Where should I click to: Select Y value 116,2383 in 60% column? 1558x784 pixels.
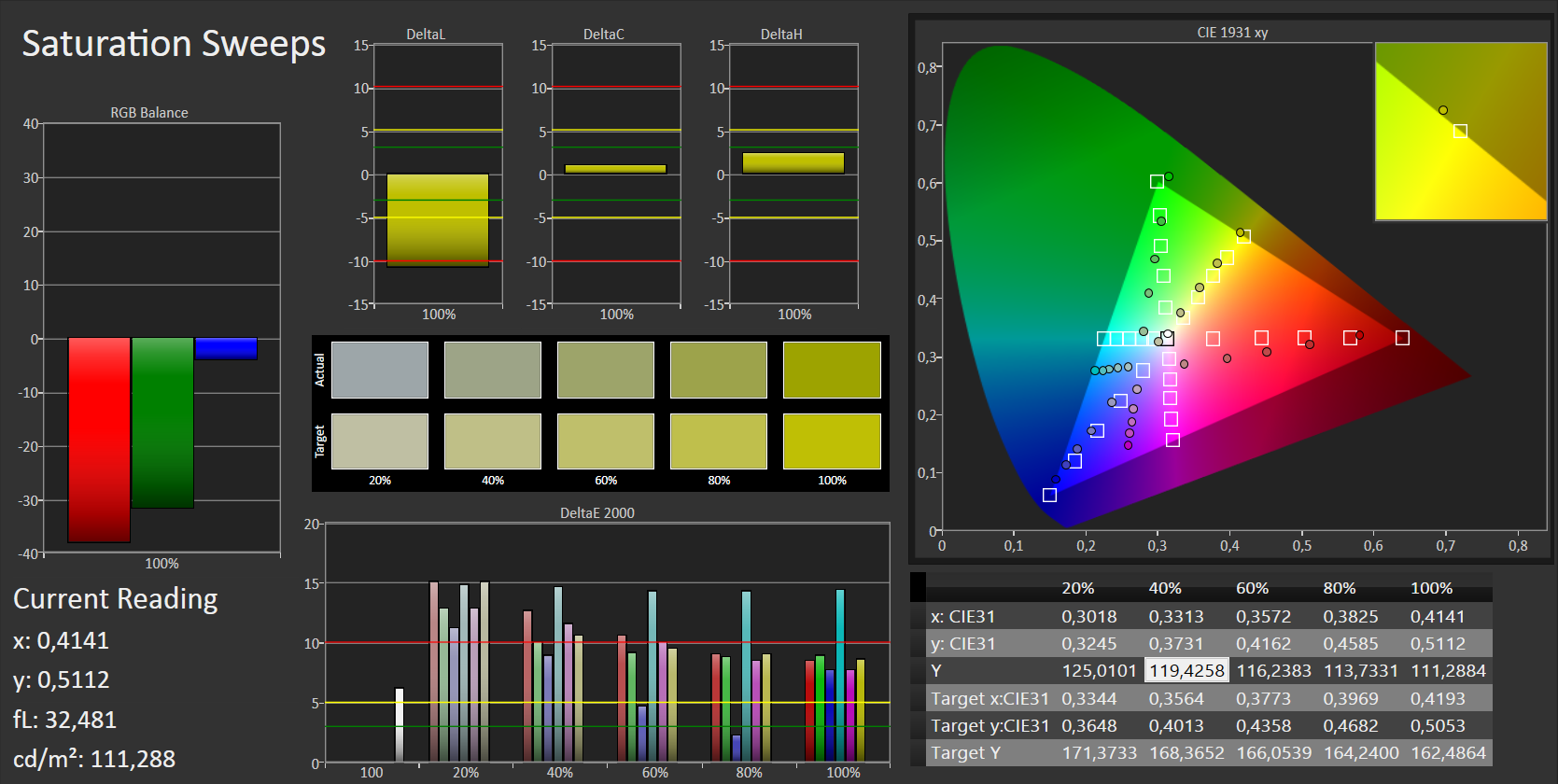coord(1273,670)
